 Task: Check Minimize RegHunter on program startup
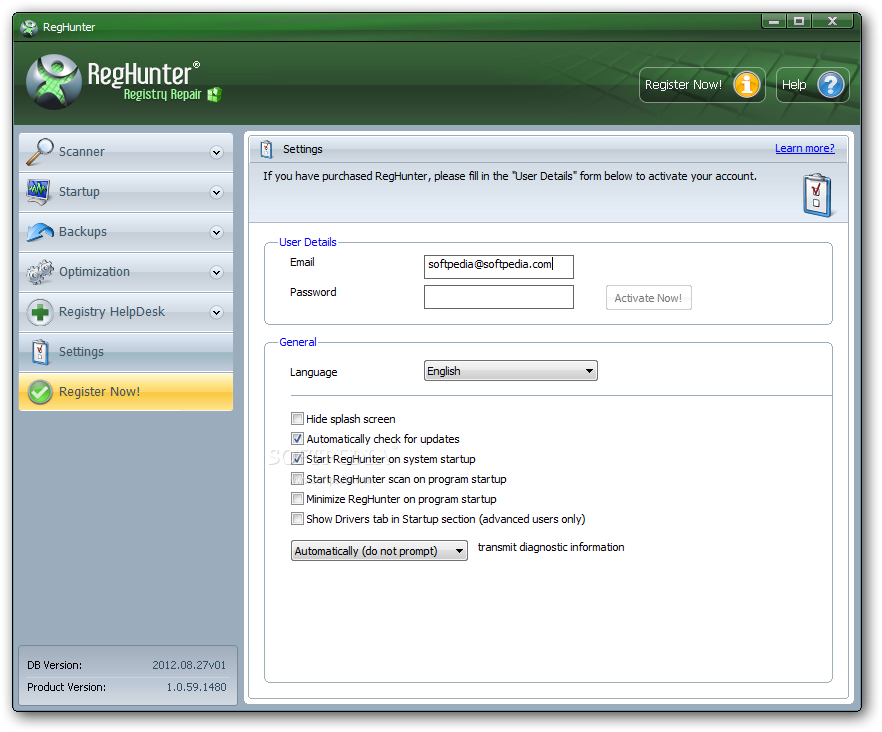[297, 499]
